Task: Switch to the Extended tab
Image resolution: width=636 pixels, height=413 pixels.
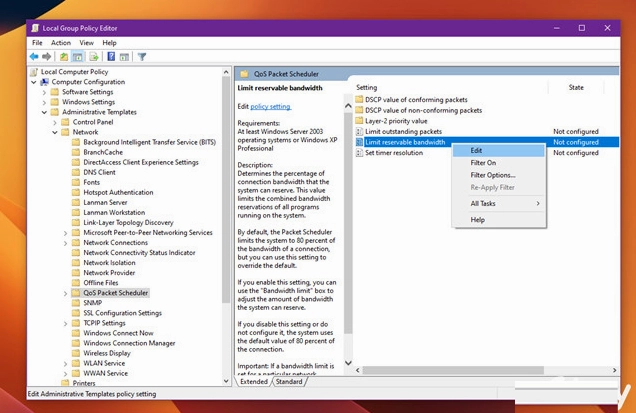Action: click(x=254, y=382)
